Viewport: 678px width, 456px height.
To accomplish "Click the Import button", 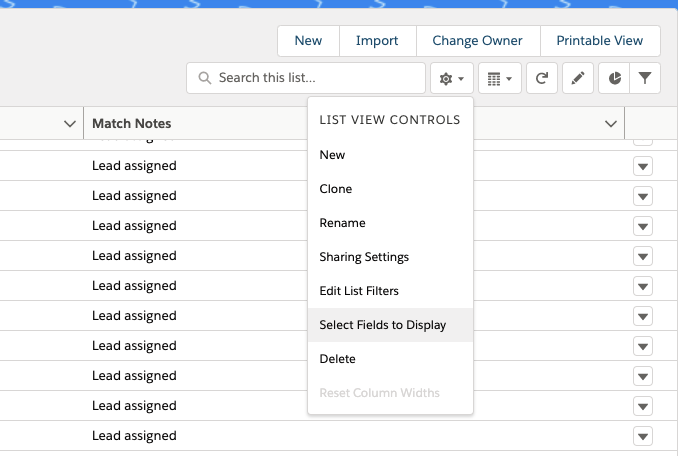I will point(377,41).
